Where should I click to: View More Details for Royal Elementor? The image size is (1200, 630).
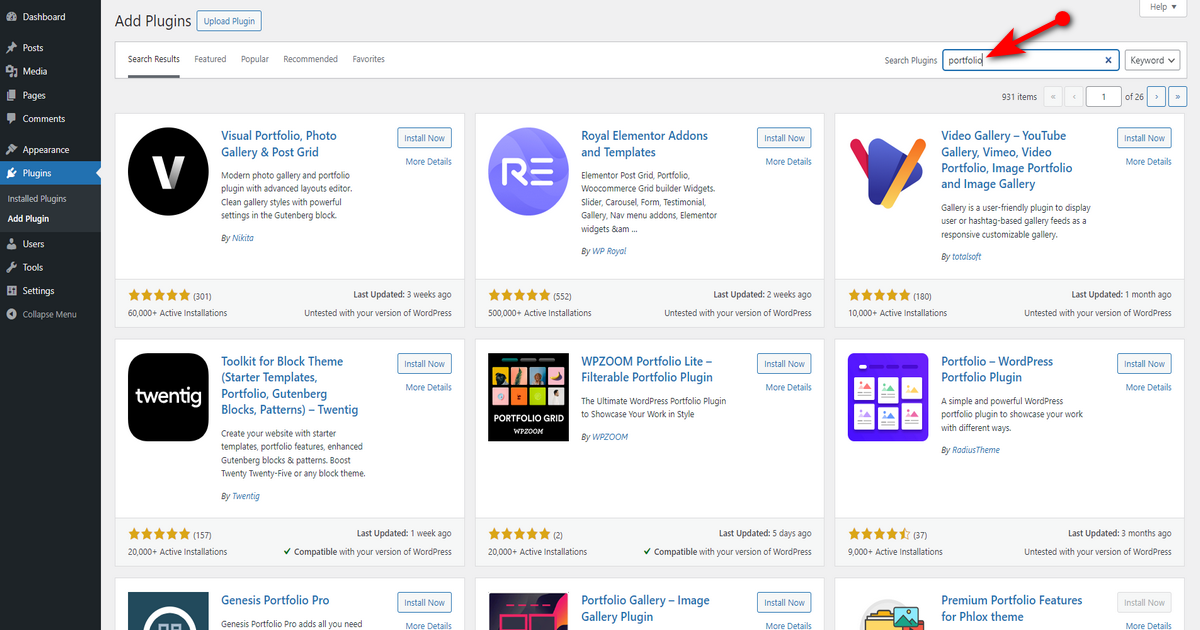788,162
